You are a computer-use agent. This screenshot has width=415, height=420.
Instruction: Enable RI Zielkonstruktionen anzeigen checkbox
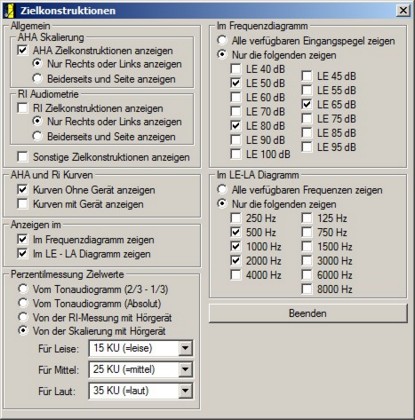pyautogui.click(x=22, y=108)
